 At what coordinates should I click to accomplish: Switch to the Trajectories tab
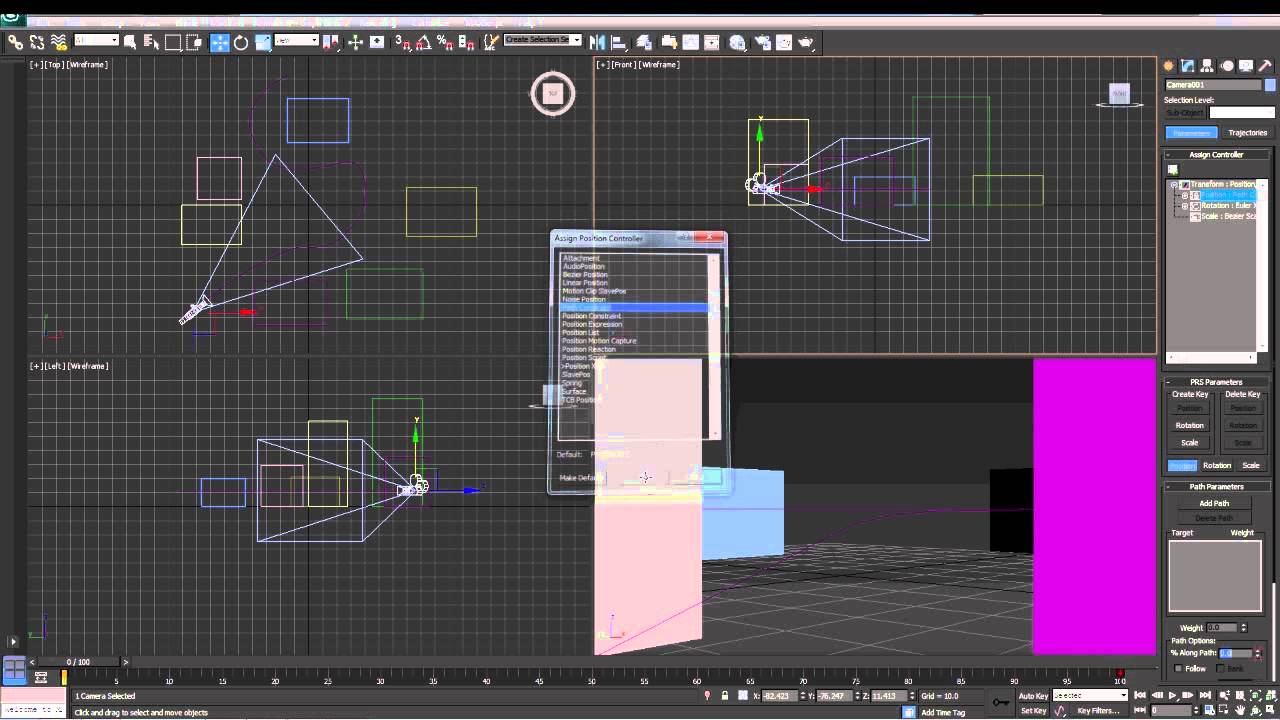pos(1247,133)
